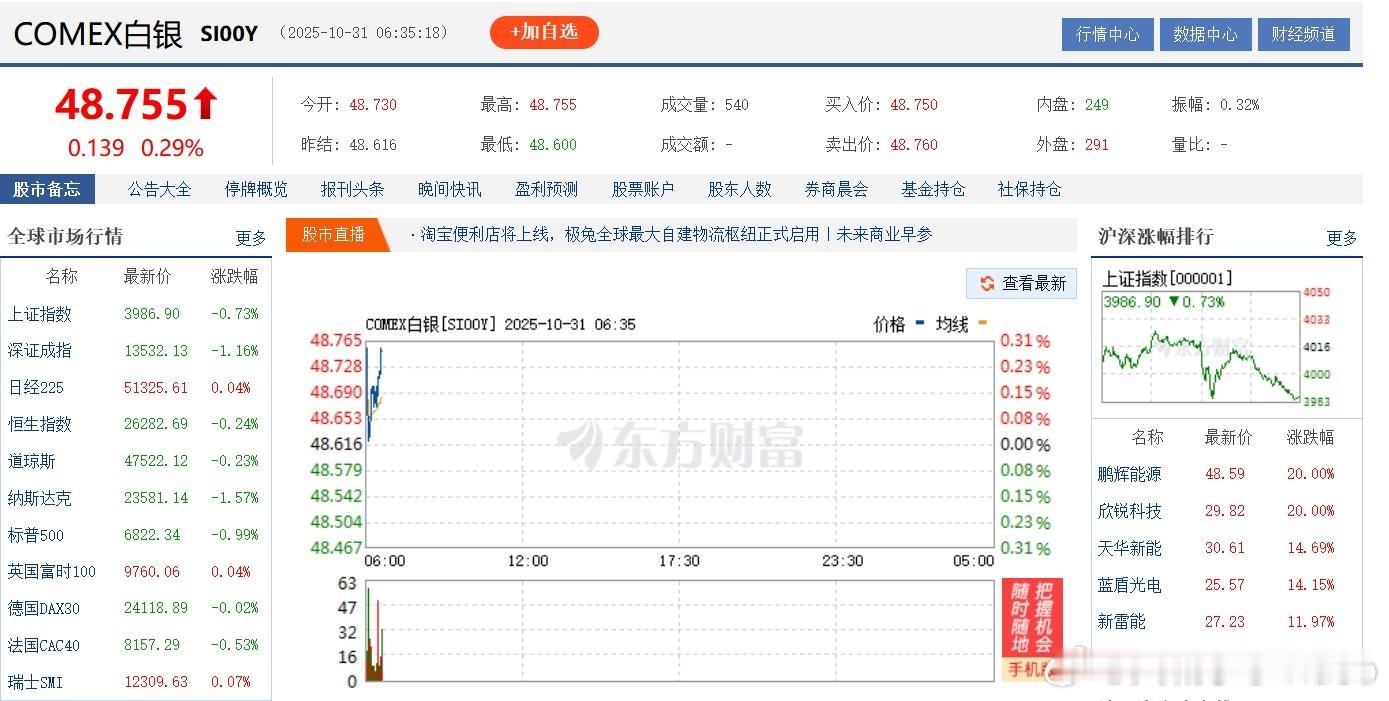Viewport: 1389px width, 701px height.
Task: Click the SI00Y ticker code
Action: click(229, 34)
